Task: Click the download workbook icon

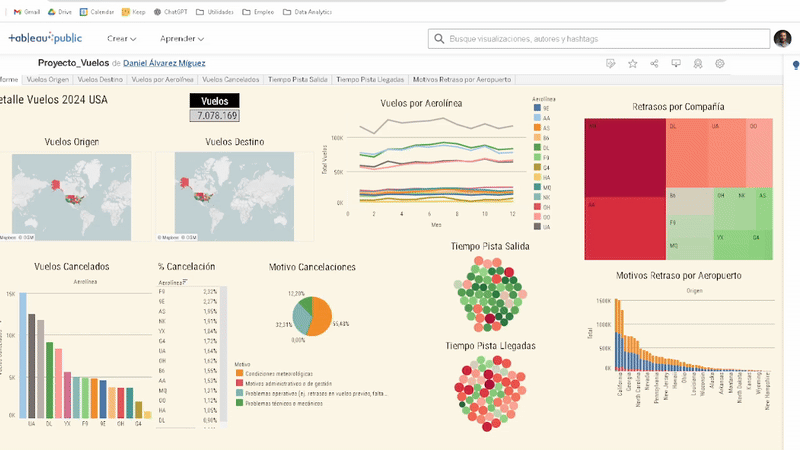Action: point(676,63)
